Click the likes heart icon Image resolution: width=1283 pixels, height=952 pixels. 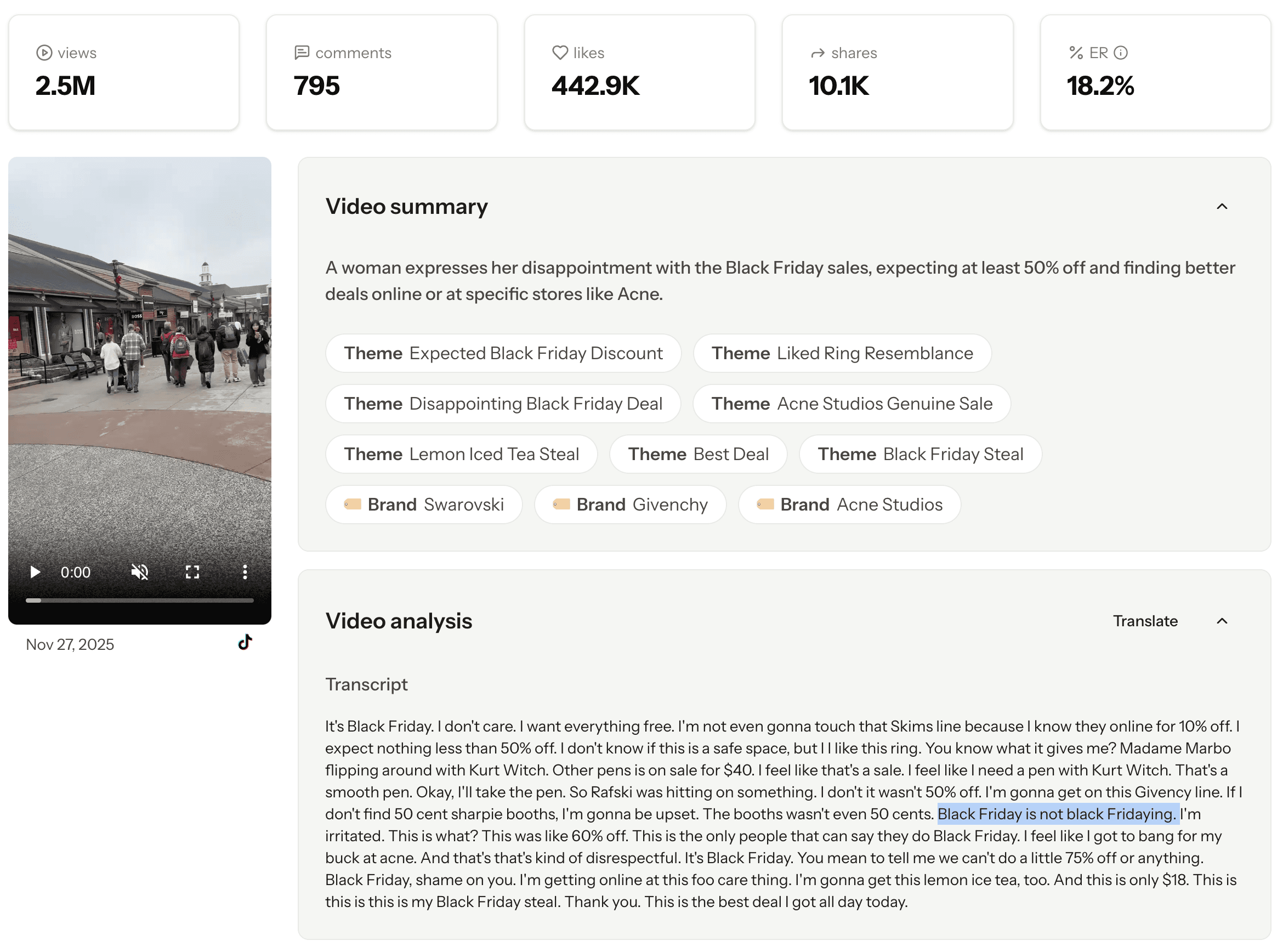[559, 53]
